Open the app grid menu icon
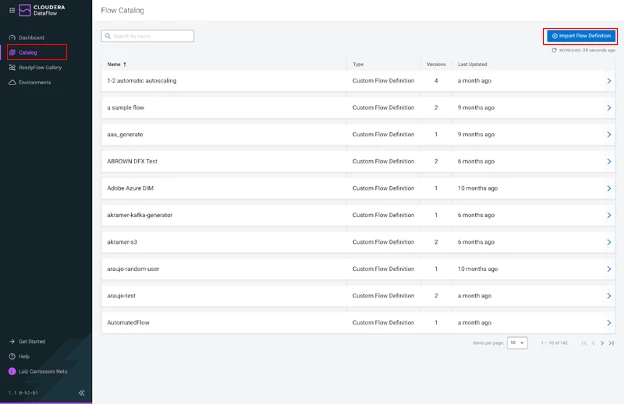624x404 pixels. tap(12, 10)
